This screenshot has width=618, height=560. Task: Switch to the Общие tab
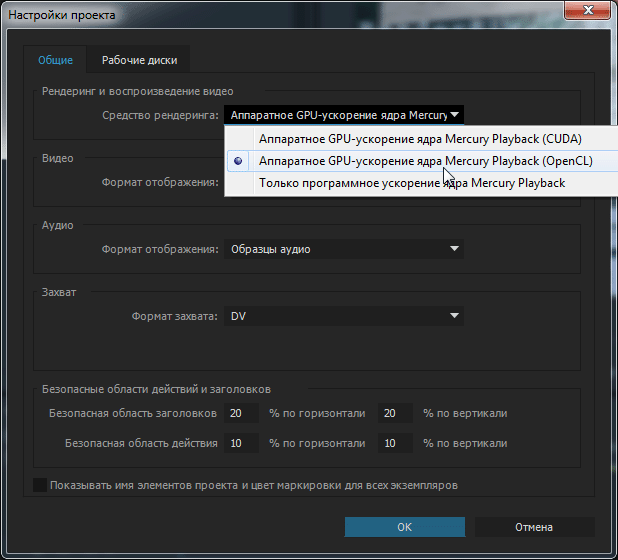pos(55,60)
